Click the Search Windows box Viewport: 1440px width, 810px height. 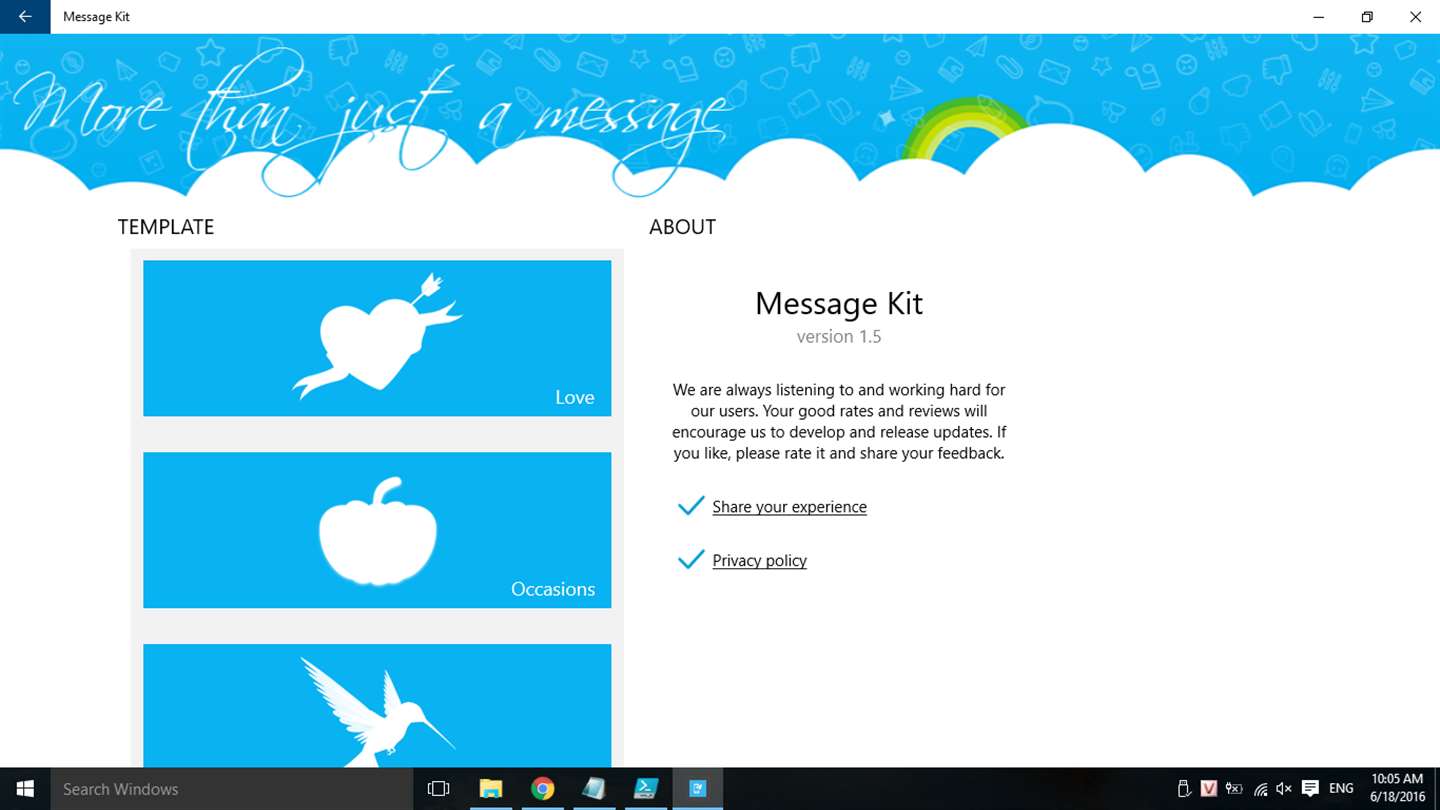pos(232,789)
